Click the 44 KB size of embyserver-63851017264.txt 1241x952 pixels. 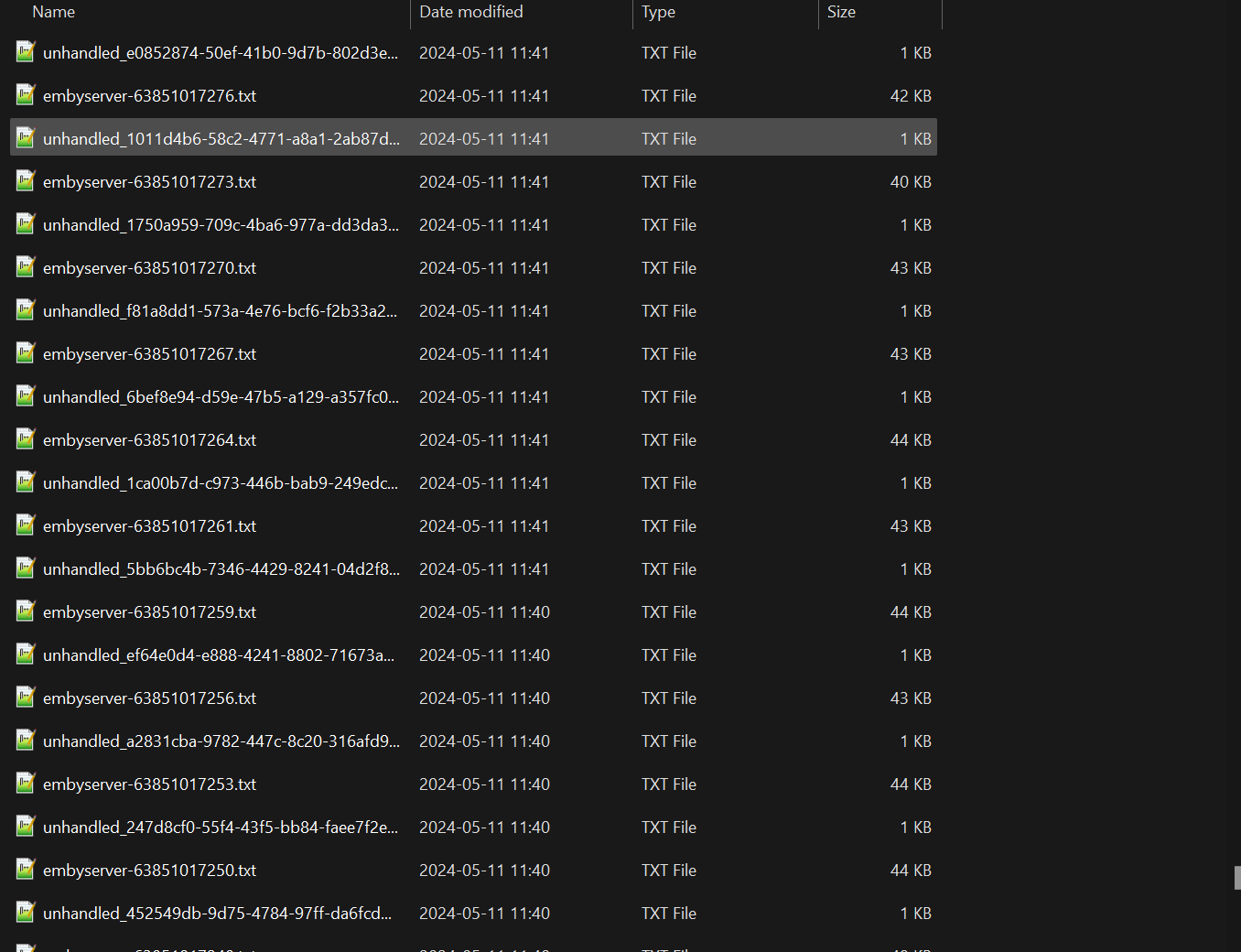tap(911, 440)
